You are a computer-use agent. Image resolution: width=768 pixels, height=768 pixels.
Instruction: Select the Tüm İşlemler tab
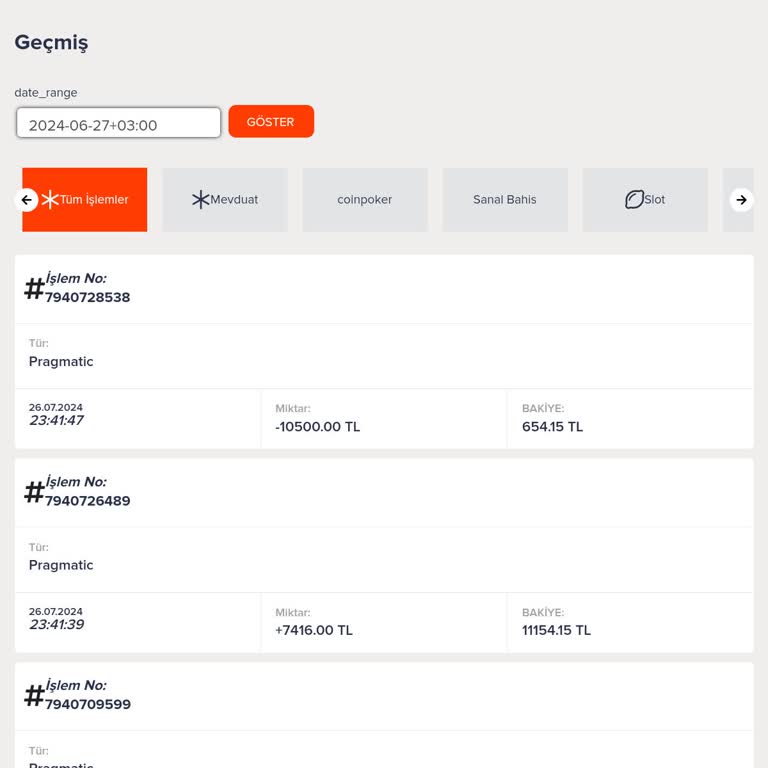(x=84, y=200)
